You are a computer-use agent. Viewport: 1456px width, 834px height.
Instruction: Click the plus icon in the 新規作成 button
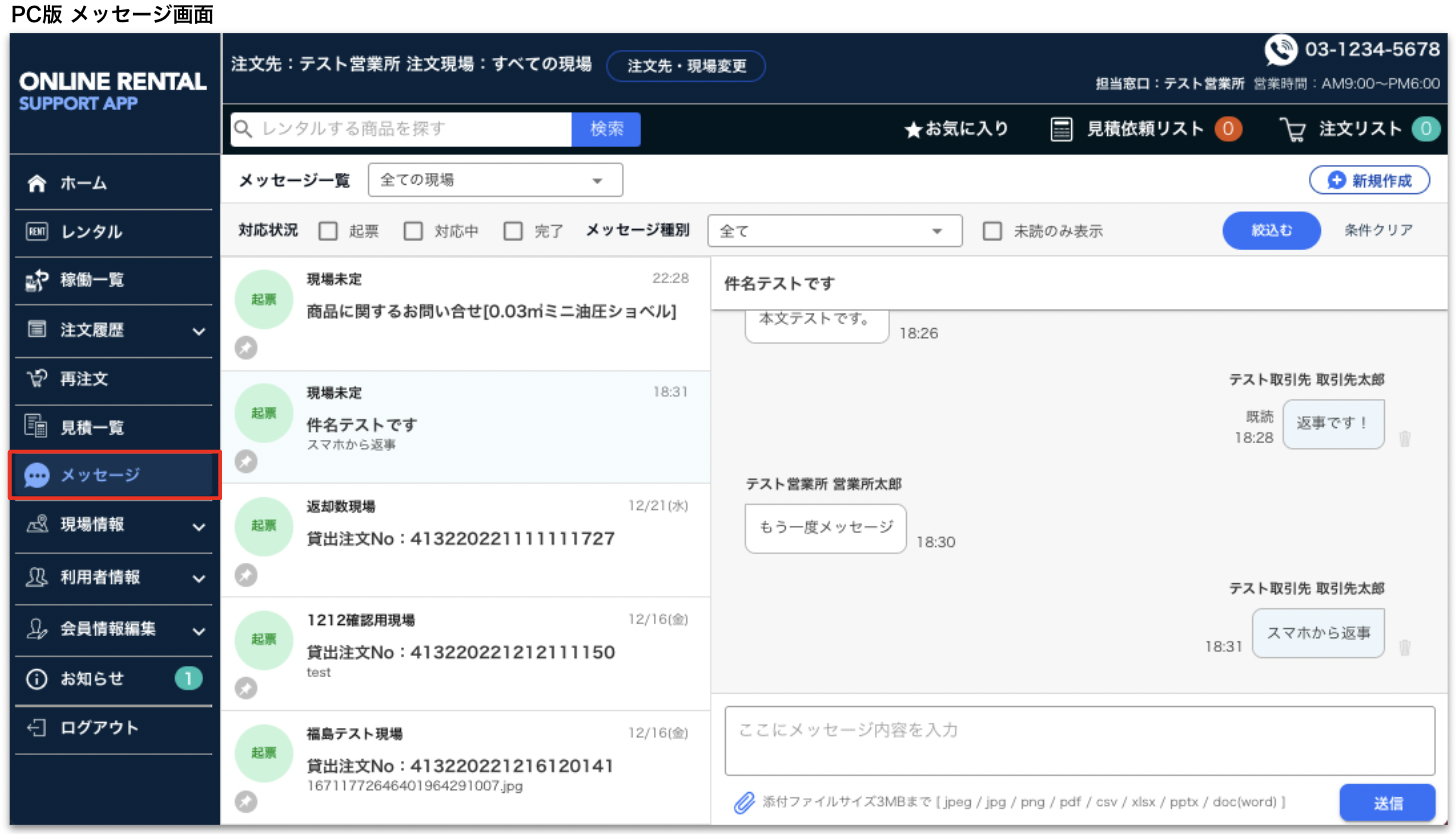tap(1337, 181)
